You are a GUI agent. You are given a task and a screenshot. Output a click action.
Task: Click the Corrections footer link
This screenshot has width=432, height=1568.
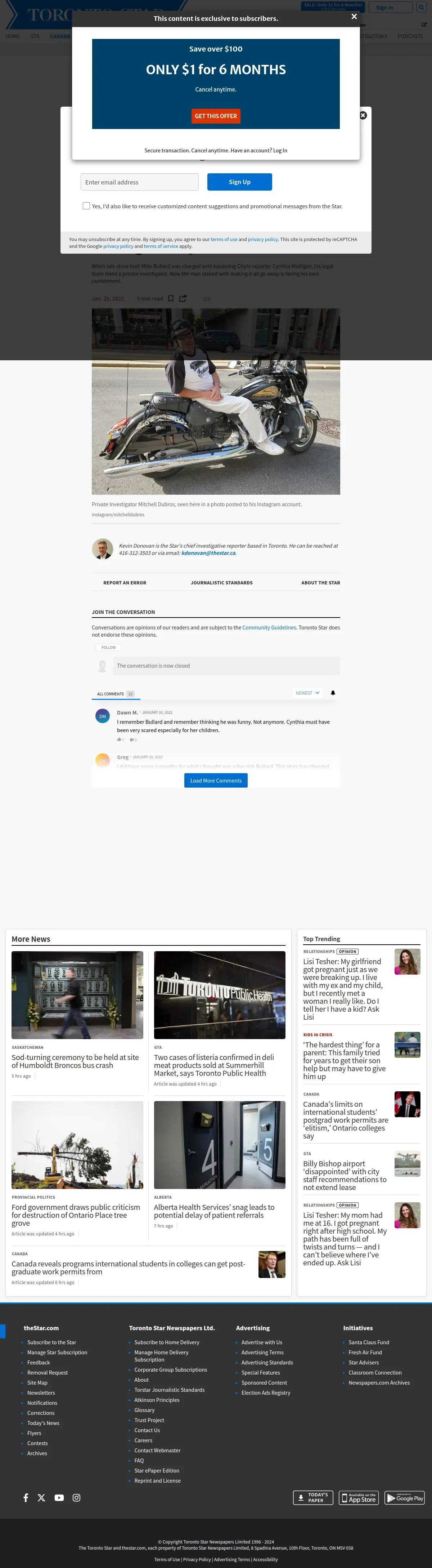[41, 1413]
